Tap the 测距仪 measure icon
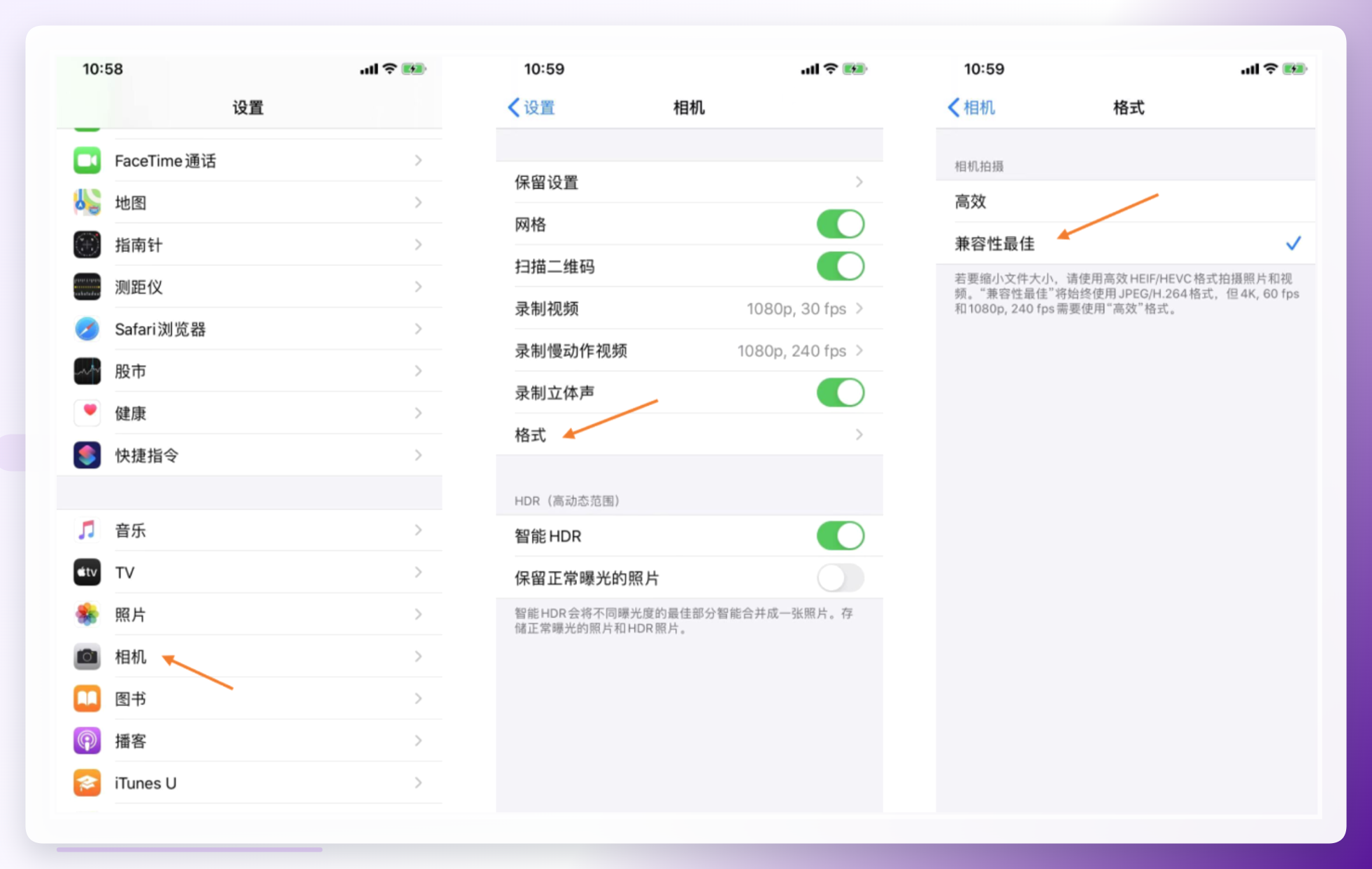Image resolution: width=1372 pixels, height=869 pixels. [x=87, y=287]
